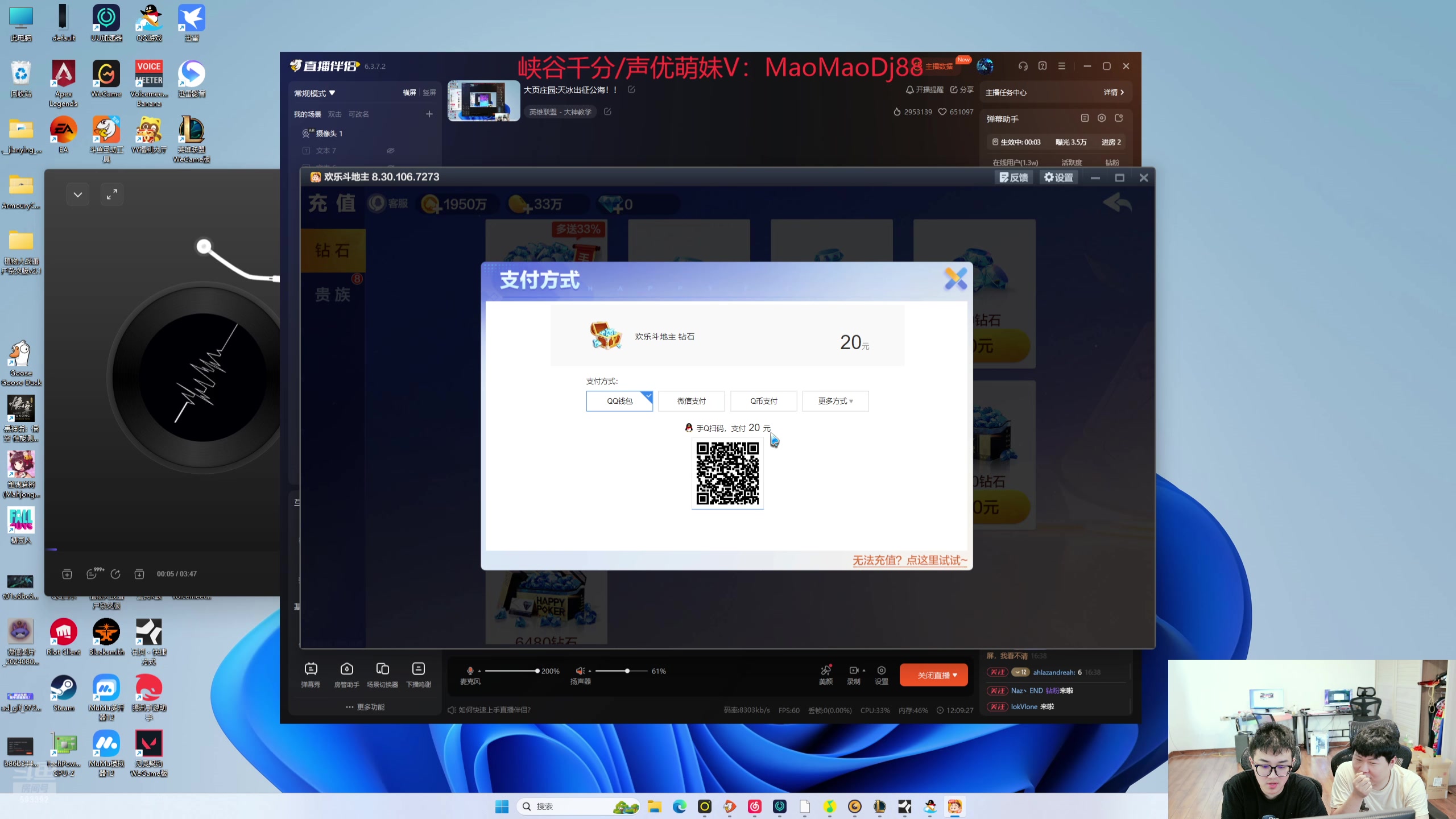The width and height of the screenshot is (1456, 819).
Task: Click the diamond balance add icon
Action: (x=611, y=205)
